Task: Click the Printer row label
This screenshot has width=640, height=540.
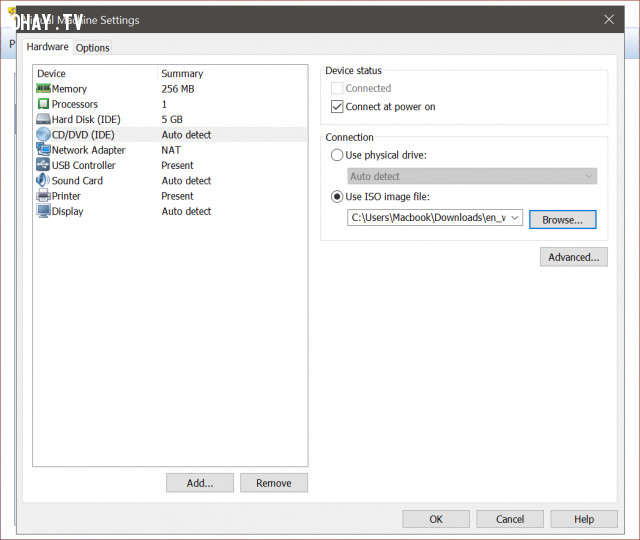Action: tap(66, 196)
